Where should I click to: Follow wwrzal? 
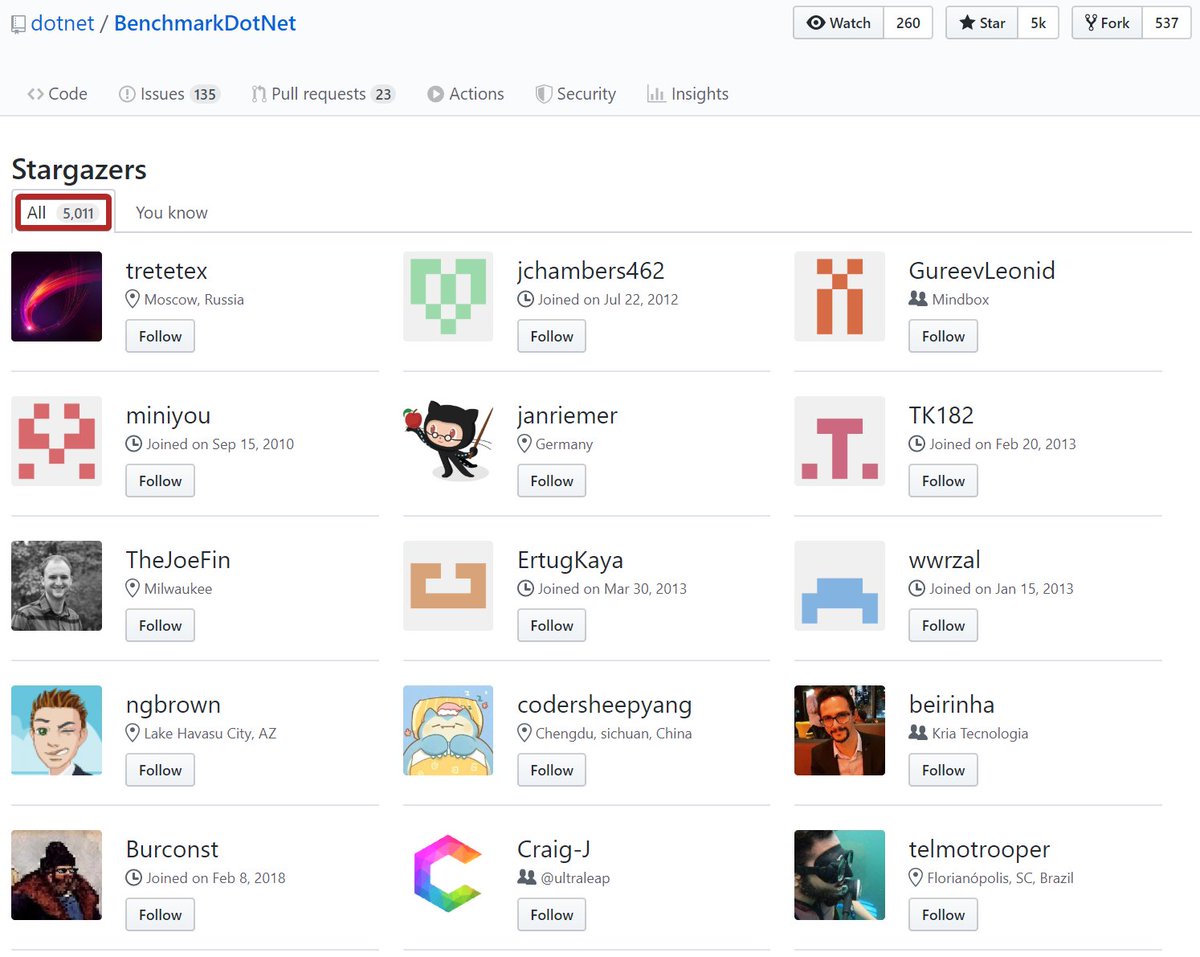tap(943, 625)
